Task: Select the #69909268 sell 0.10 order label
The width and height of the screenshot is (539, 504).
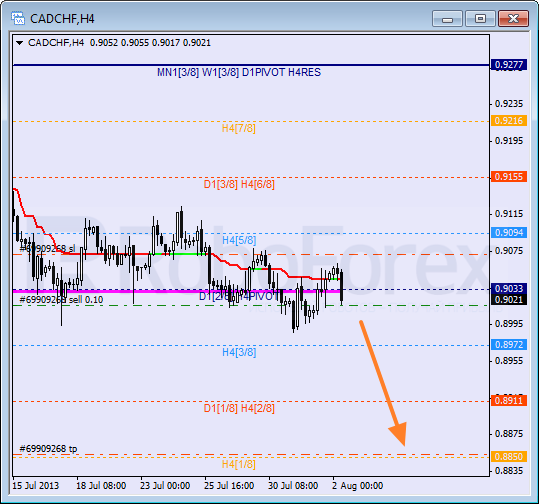Action: (x=61, y=300)
